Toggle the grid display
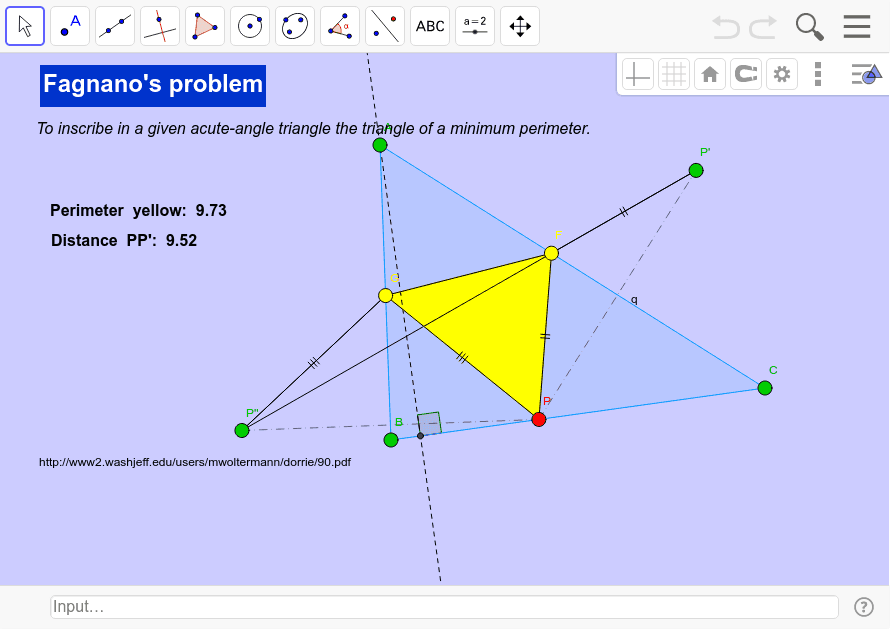 point(673,73)
